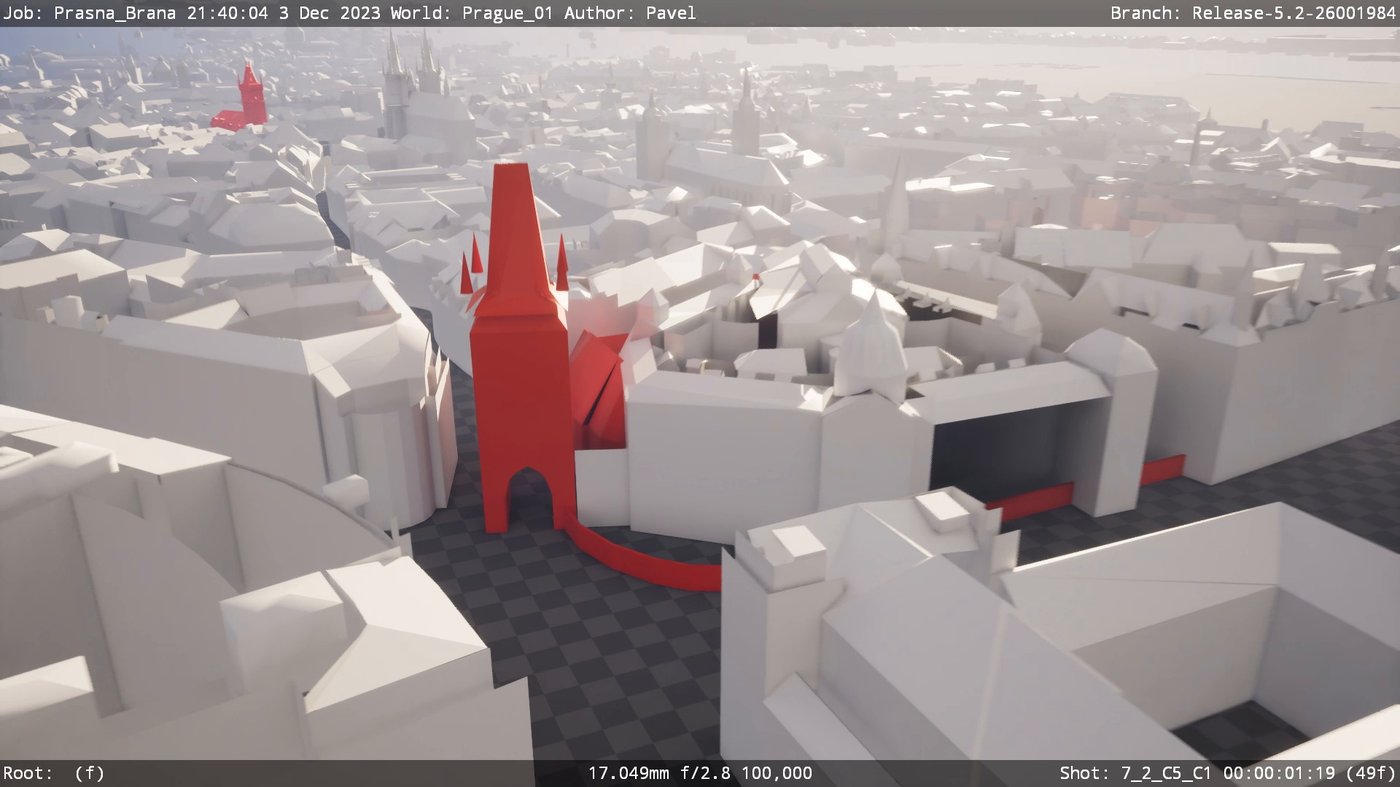Viewport: 1400px width, 787px height.
Task: Click the "Root: (f)" label
Action: point(54,773)
